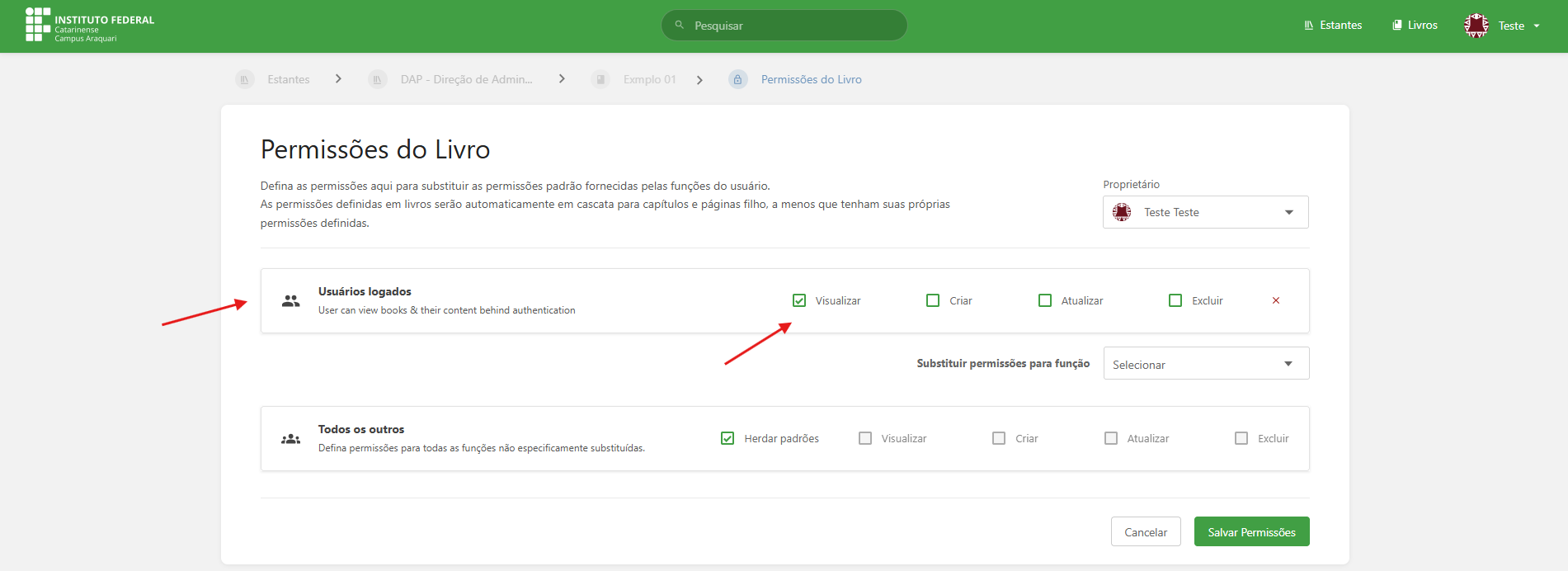
Task: Open the Selecionar role dropdown
Action: pos(1205,364)
